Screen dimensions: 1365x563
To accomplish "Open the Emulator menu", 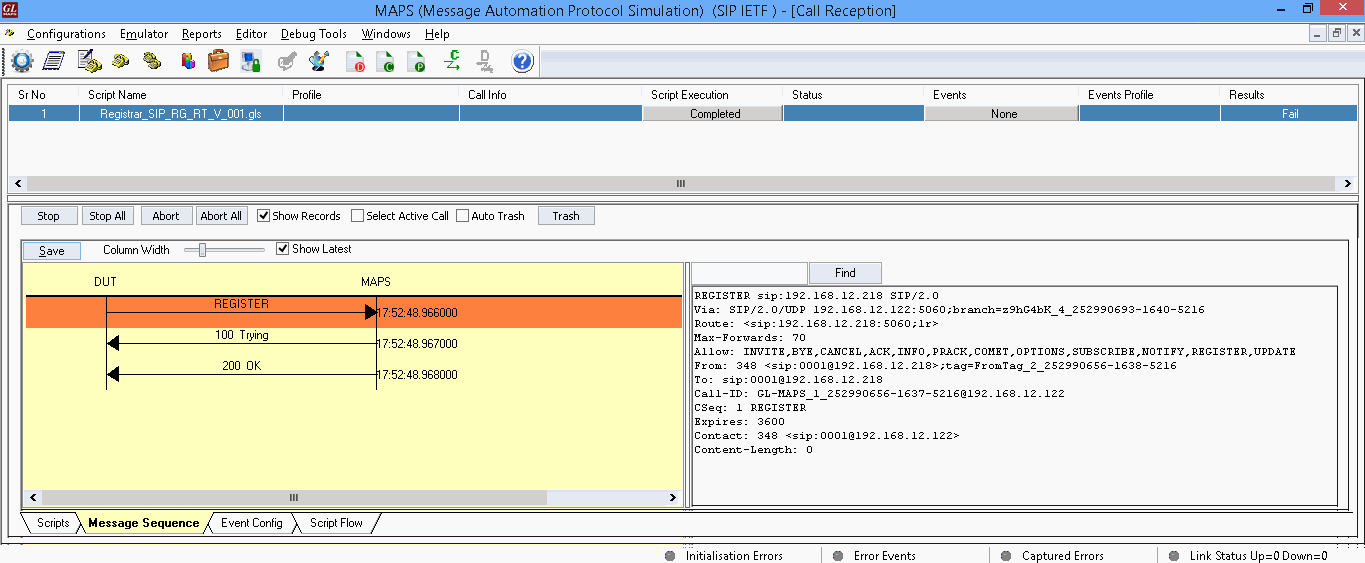I will tap(144, 34).
